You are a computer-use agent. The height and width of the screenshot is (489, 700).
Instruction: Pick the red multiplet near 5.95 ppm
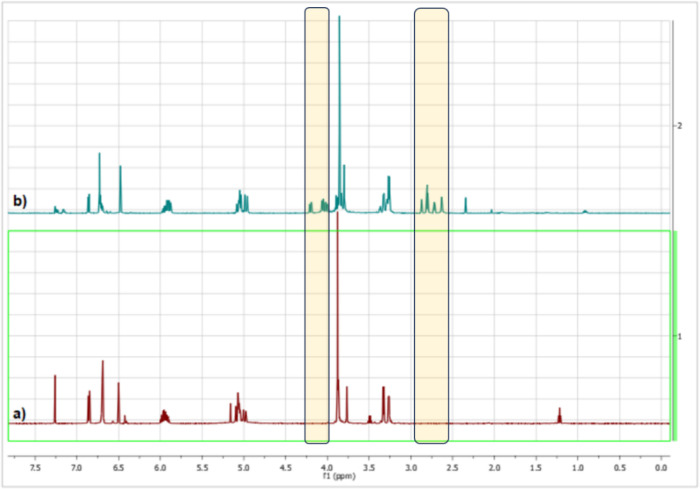164,417
